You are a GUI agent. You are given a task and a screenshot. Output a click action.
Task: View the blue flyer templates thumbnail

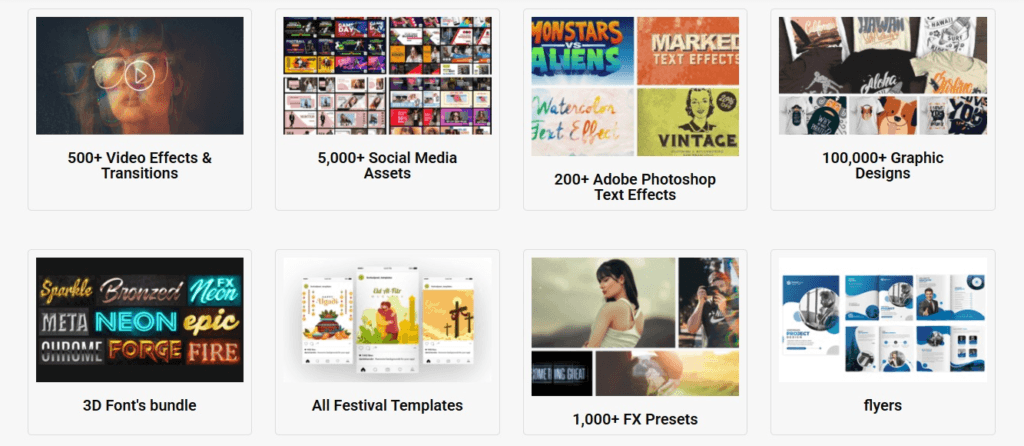[883, 320]
